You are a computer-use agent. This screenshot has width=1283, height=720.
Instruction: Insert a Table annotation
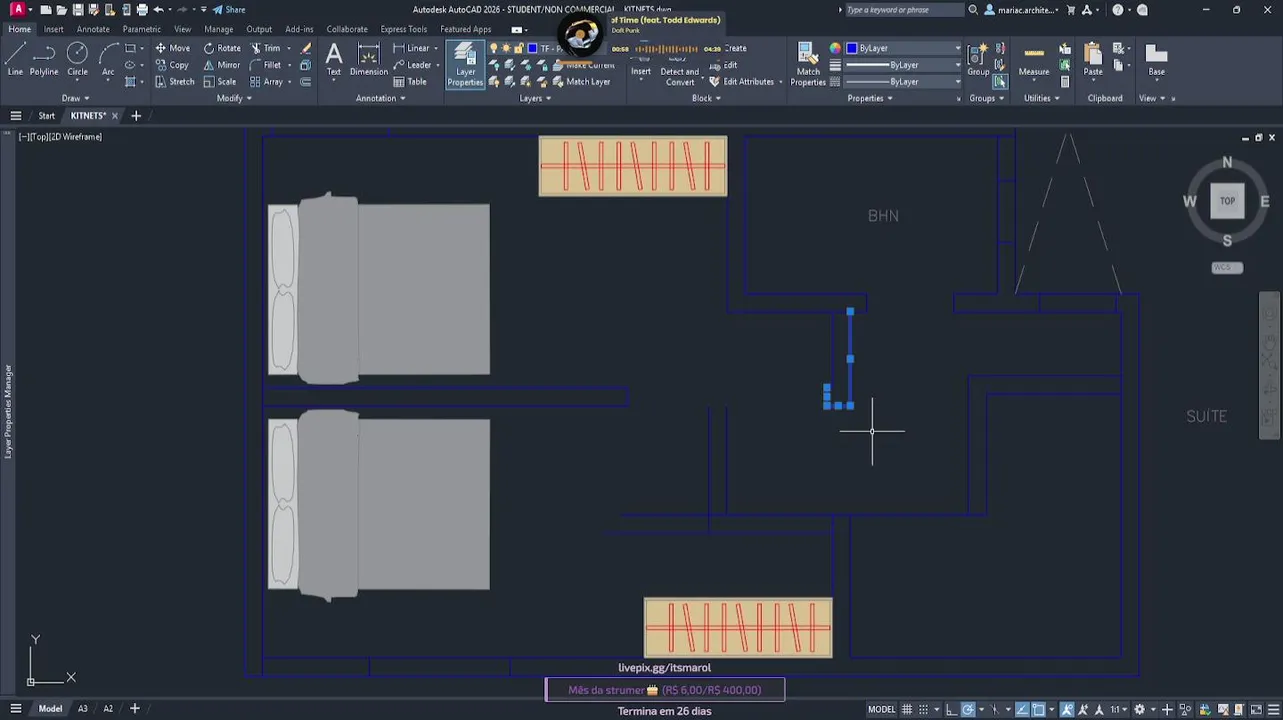coord(409,82)
